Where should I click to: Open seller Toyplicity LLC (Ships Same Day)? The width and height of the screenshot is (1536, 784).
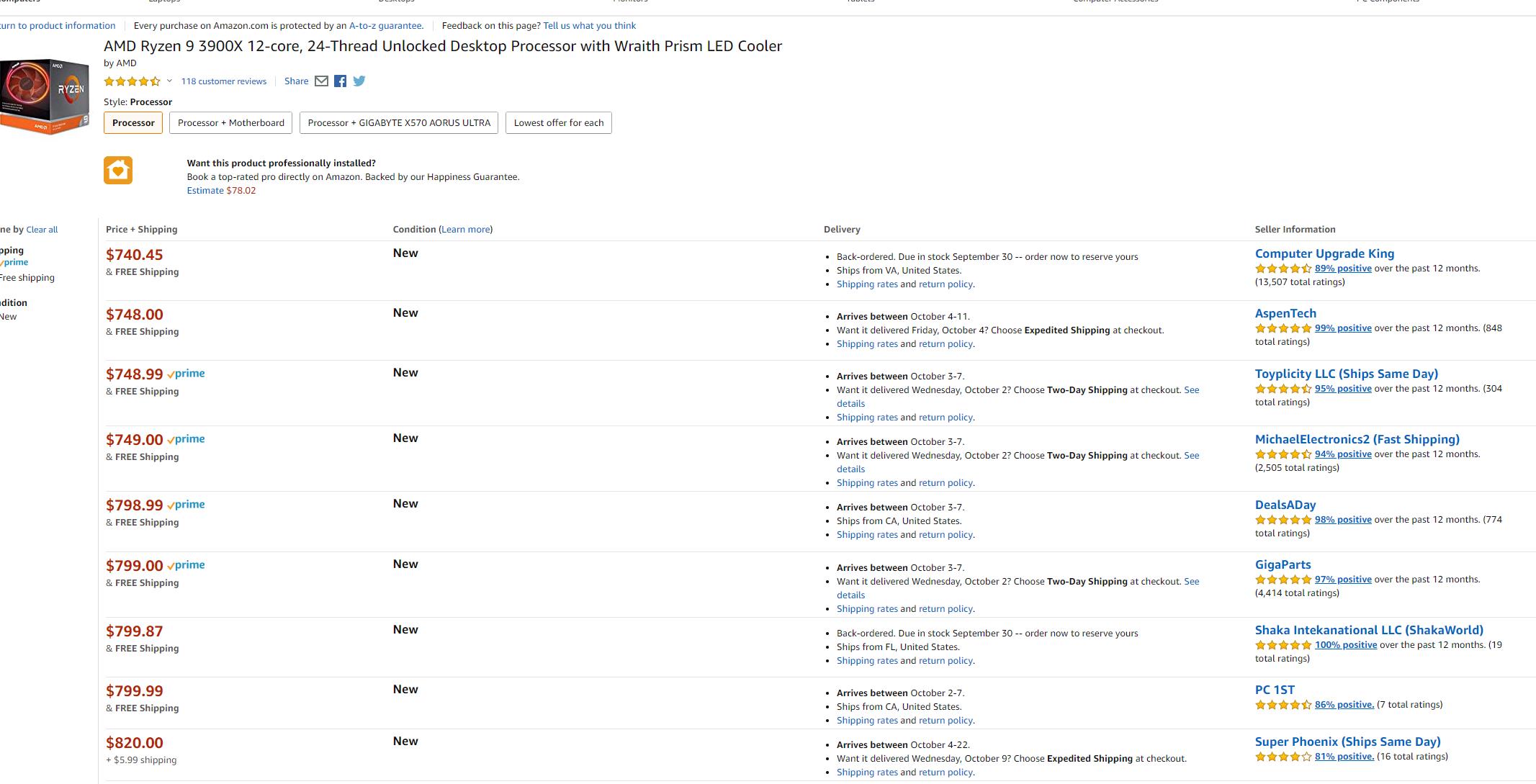(1347, 374)
